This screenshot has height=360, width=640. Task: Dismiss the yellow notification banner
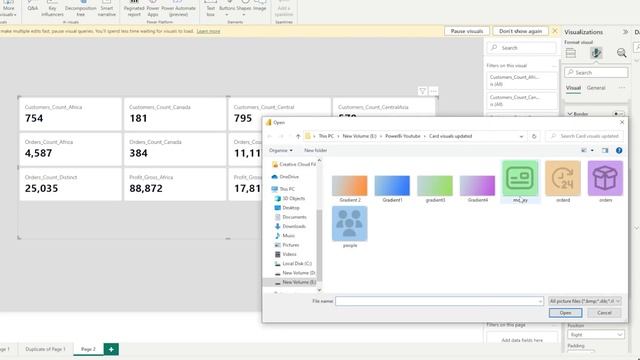pos(555,31)
